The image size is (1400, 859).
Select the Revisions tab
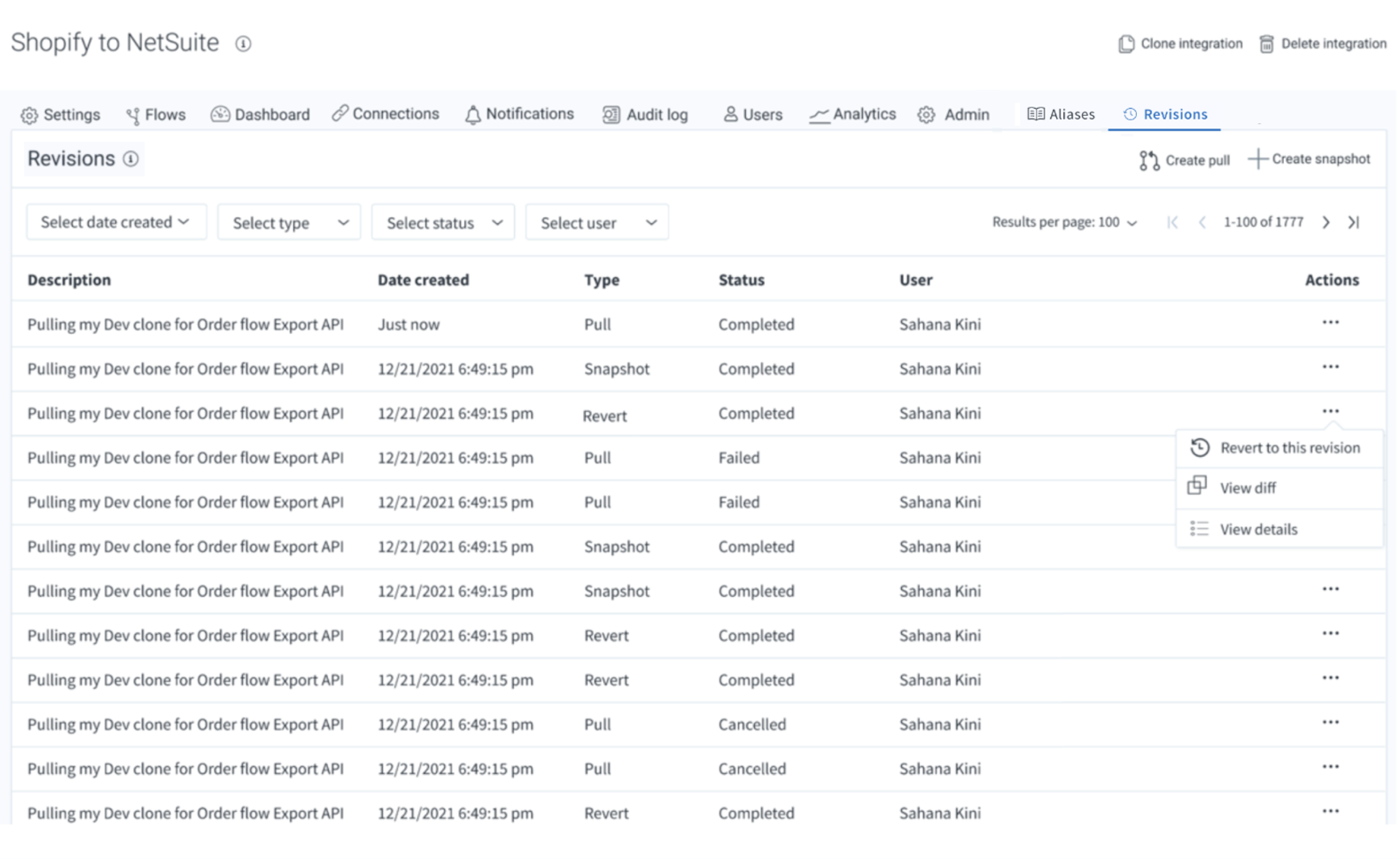click(x=1164, y=113)
